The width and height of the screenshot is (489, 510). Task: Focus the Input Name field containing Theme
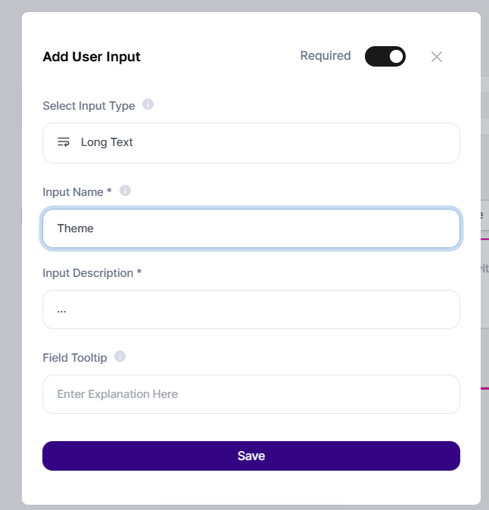(x=251, y=228)
